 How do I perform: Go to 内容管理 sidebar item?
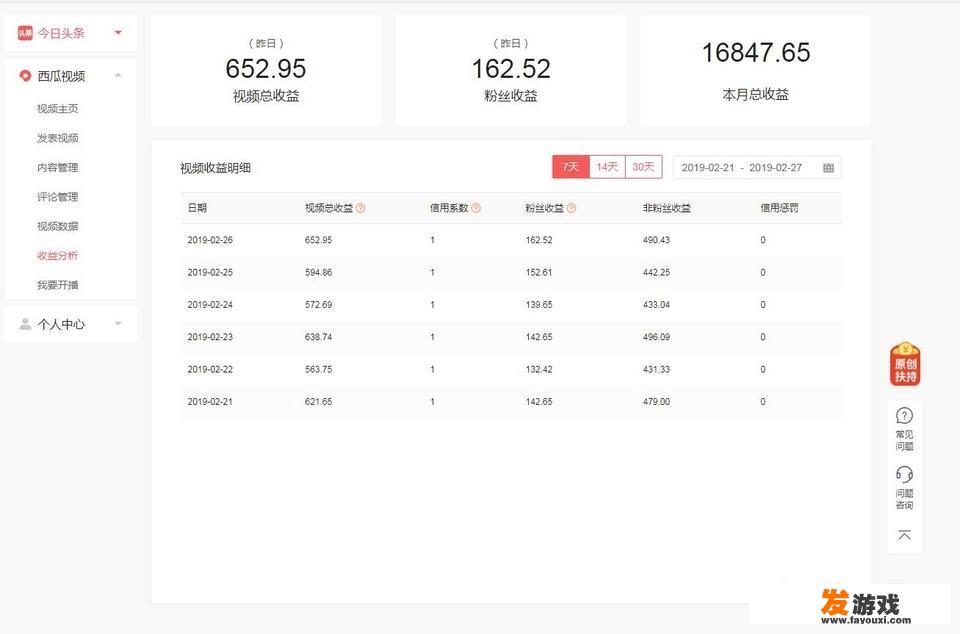point(58,168)
